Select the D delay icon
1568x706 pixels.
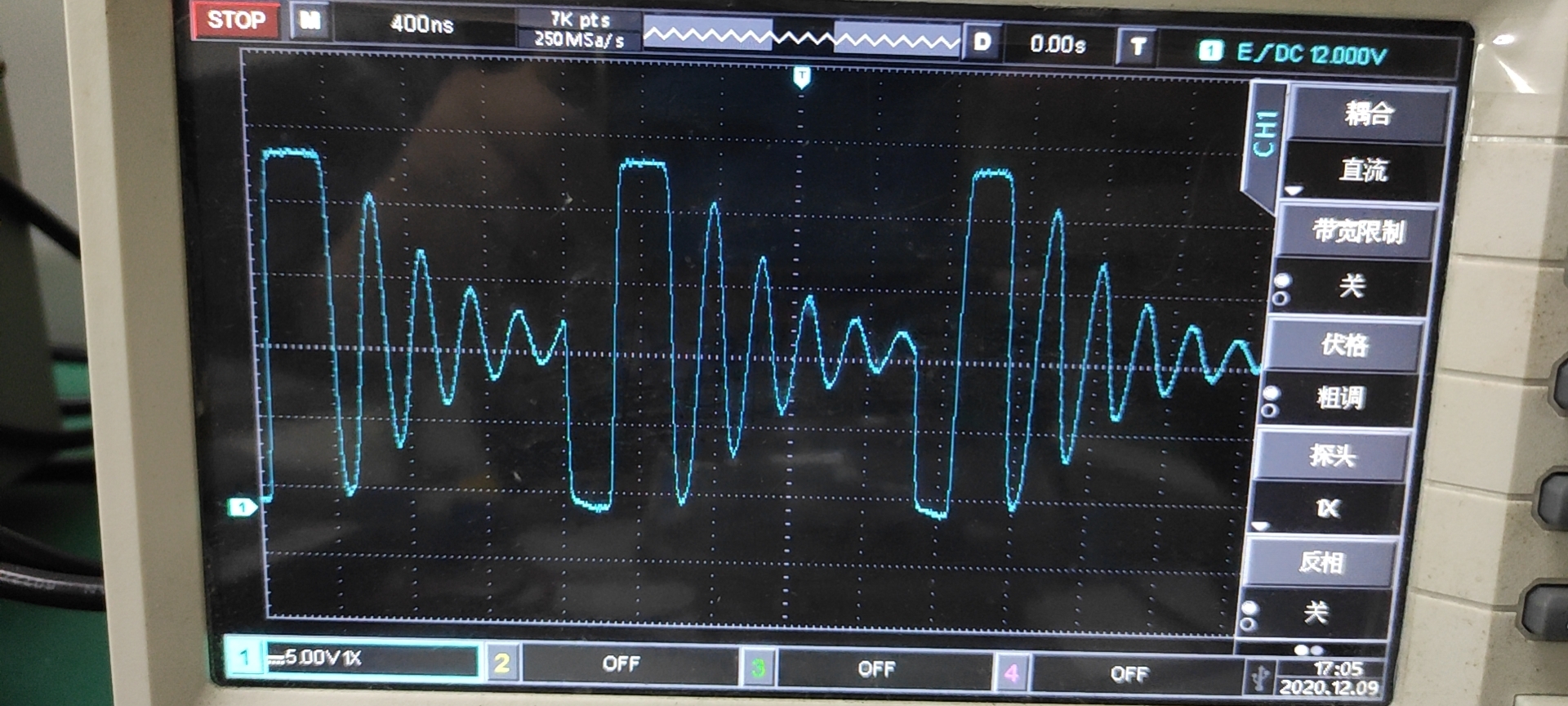[982, 42]
